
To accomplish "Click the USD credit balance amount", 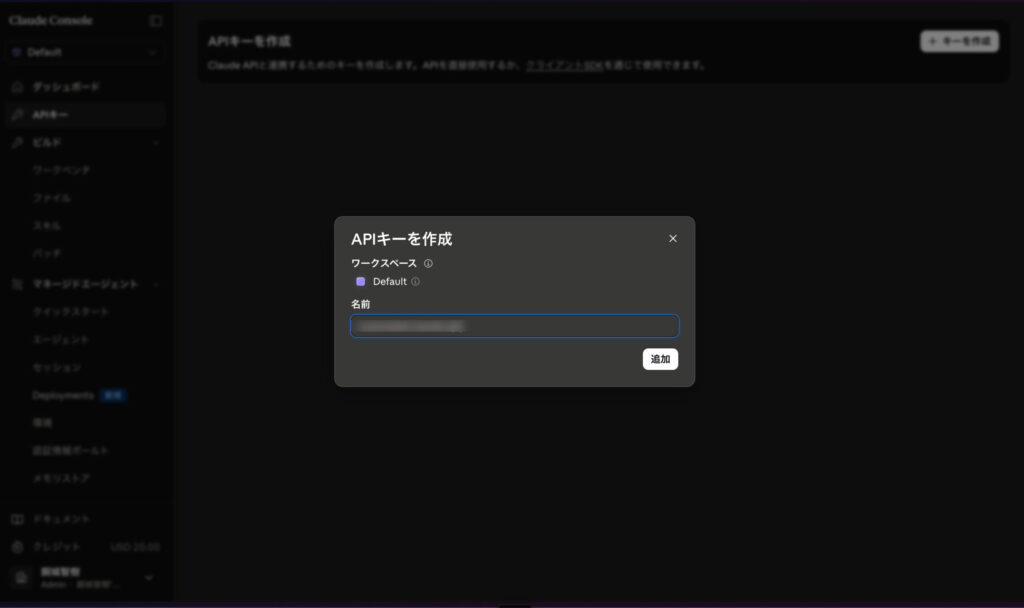I will tap(135, 547).
